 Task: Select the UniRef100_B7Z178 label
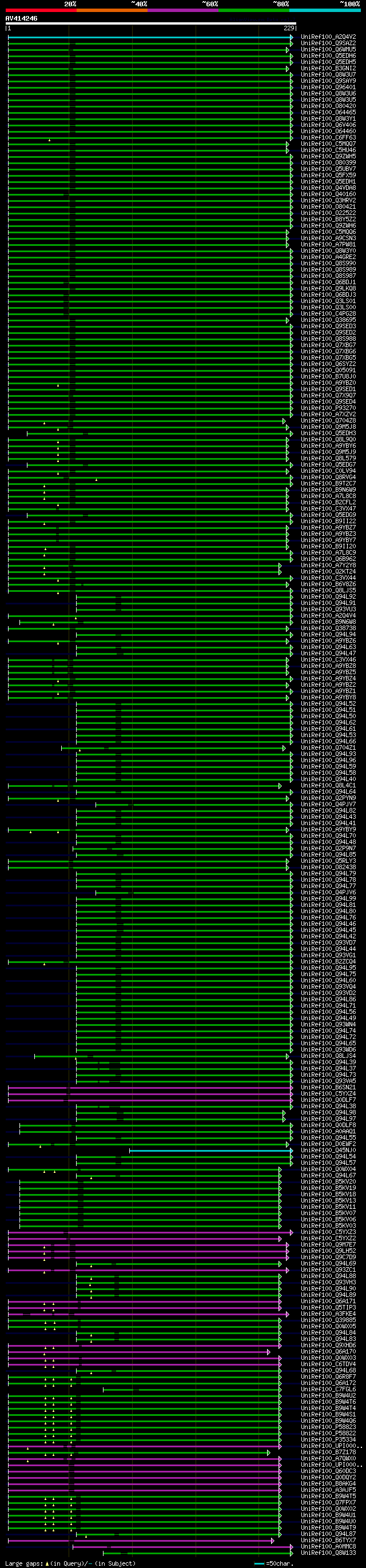(x=328, y=1453)
